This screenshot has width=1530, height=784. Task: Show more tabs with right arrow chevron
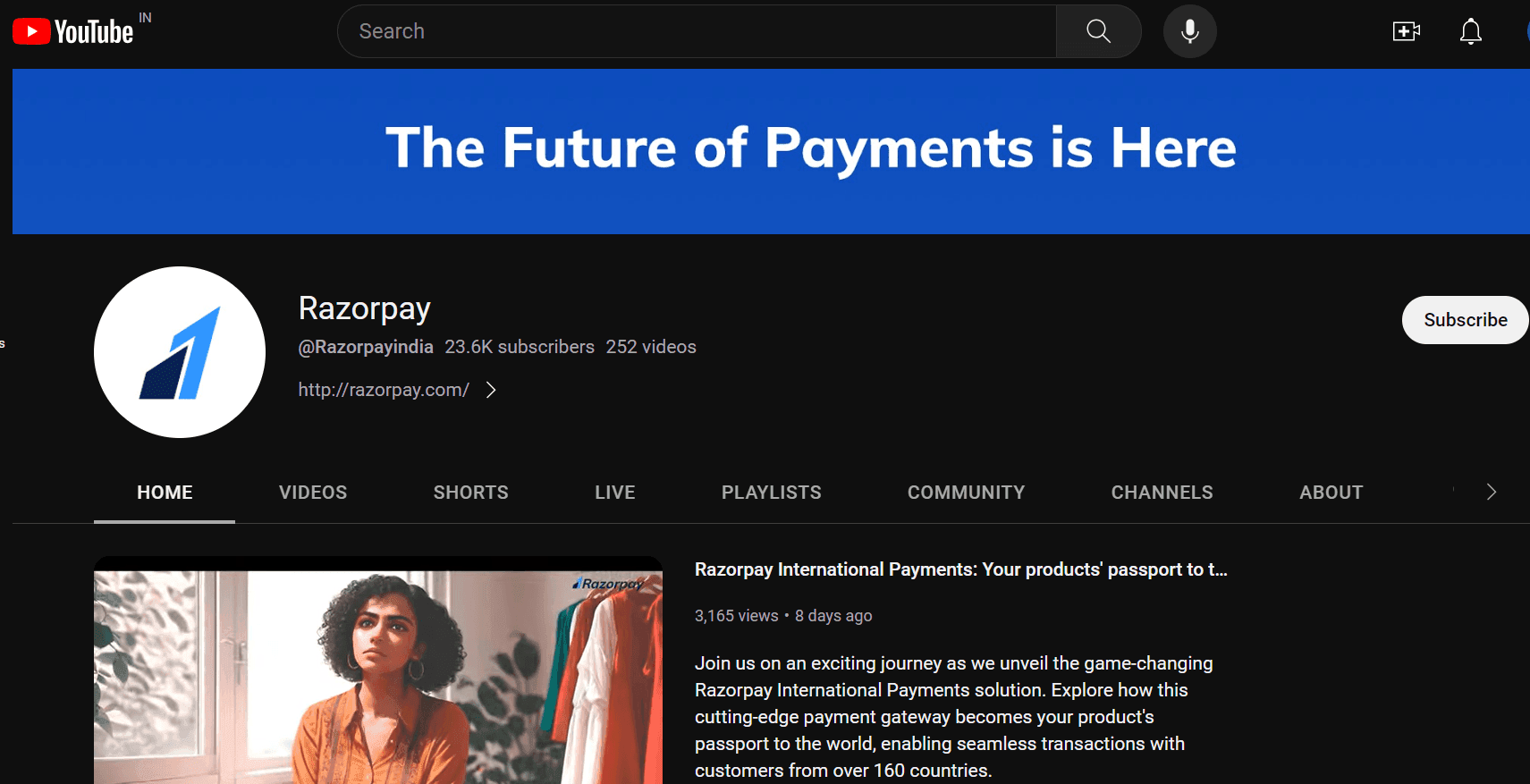[1491, 492]
